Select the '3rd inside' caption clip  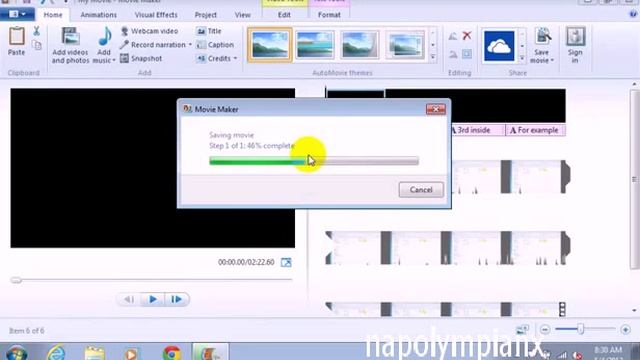(477, 130)
